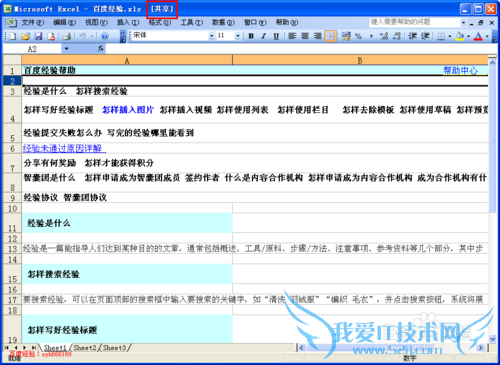Select column A header
The image size is (500, 365).
click(x=127, y=60)
